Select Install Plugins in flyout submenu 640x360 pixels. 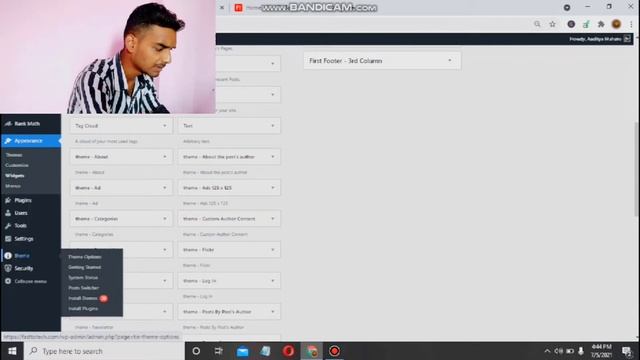[x=83, y=309]
